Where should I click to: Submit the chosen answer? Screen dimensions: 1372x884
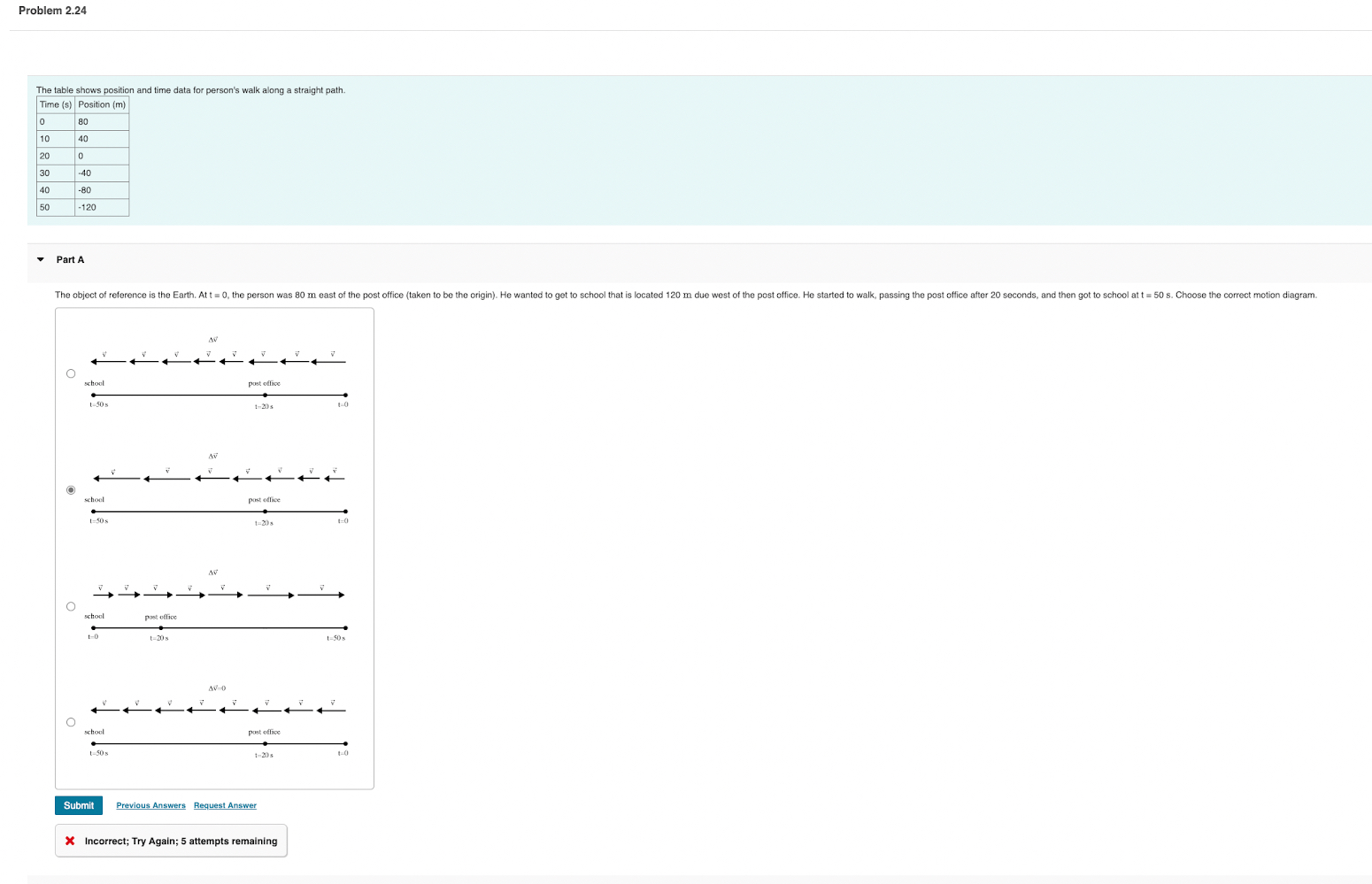[x=78, y=805]
